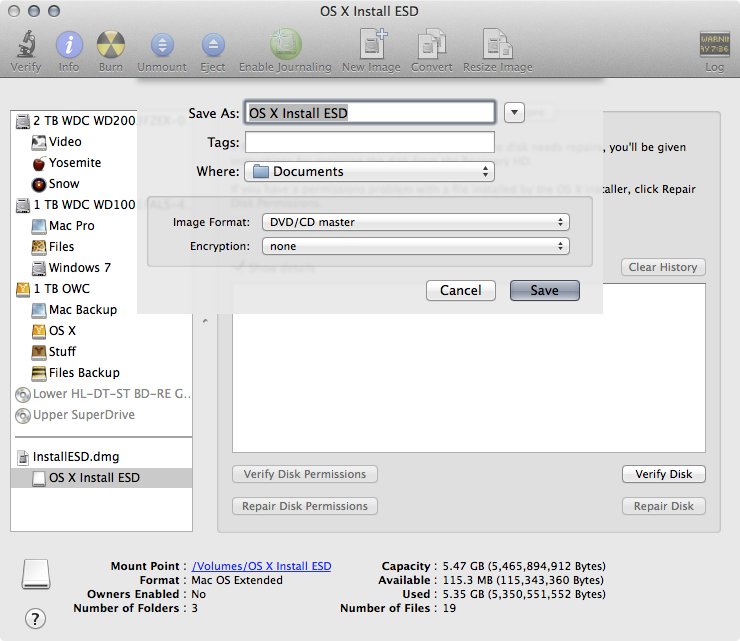Select the InstallESD.dmg image icon

point(23,457)
